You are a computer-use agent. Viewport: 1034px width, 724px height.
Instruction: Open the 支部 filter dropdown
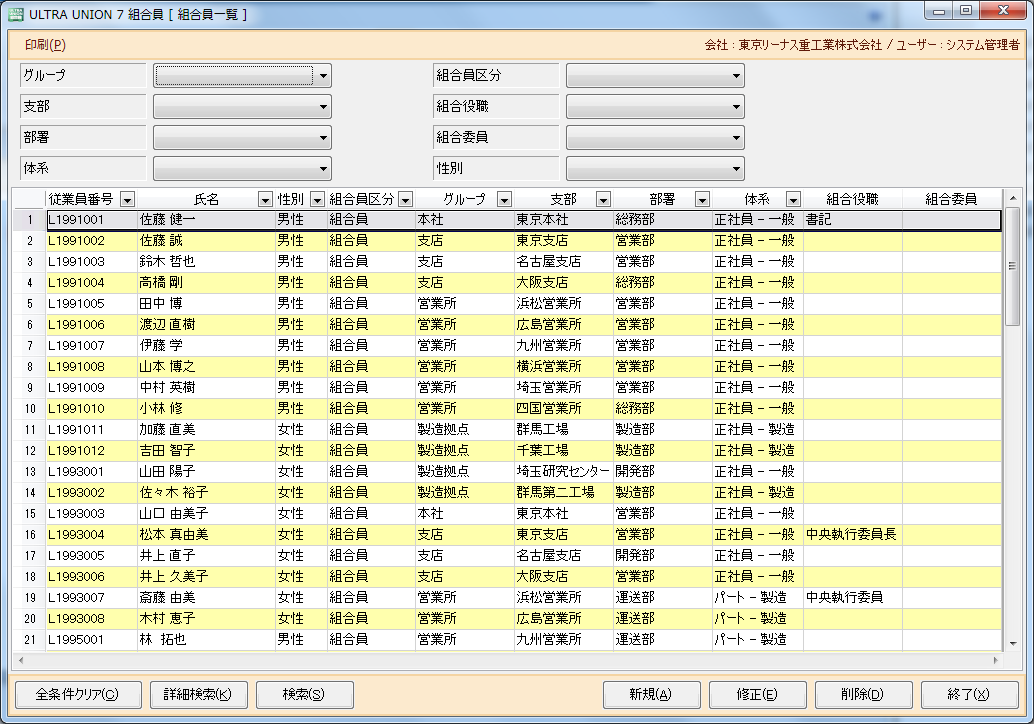click(242, 107)
